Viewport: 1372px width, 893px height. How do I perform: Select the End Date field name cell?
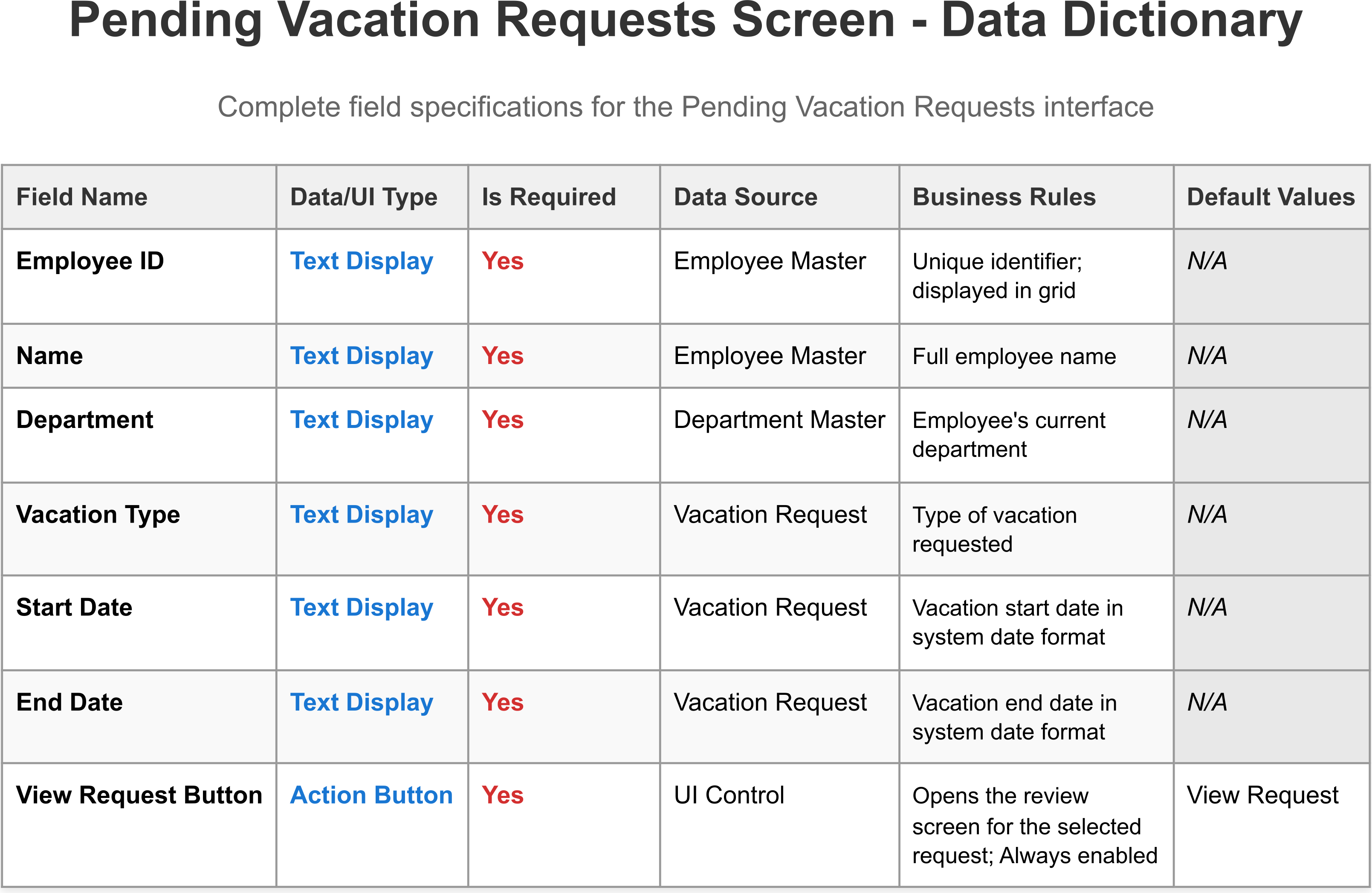coord(69,702)
